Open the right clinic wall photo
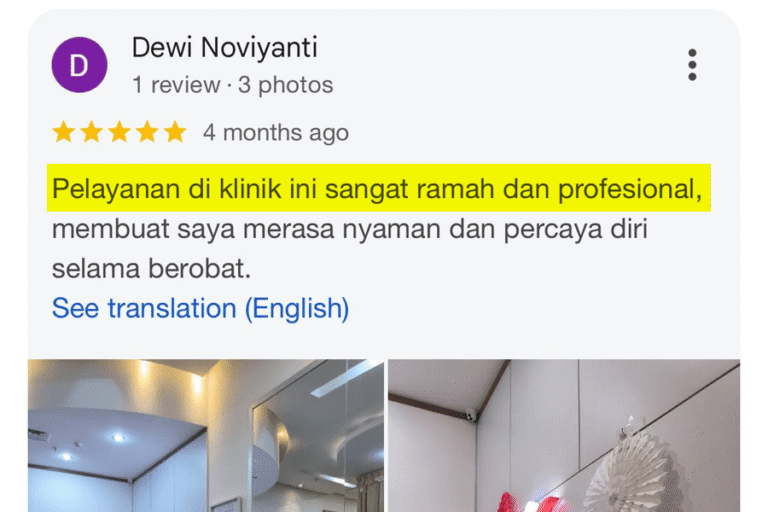 click(564, 436)
